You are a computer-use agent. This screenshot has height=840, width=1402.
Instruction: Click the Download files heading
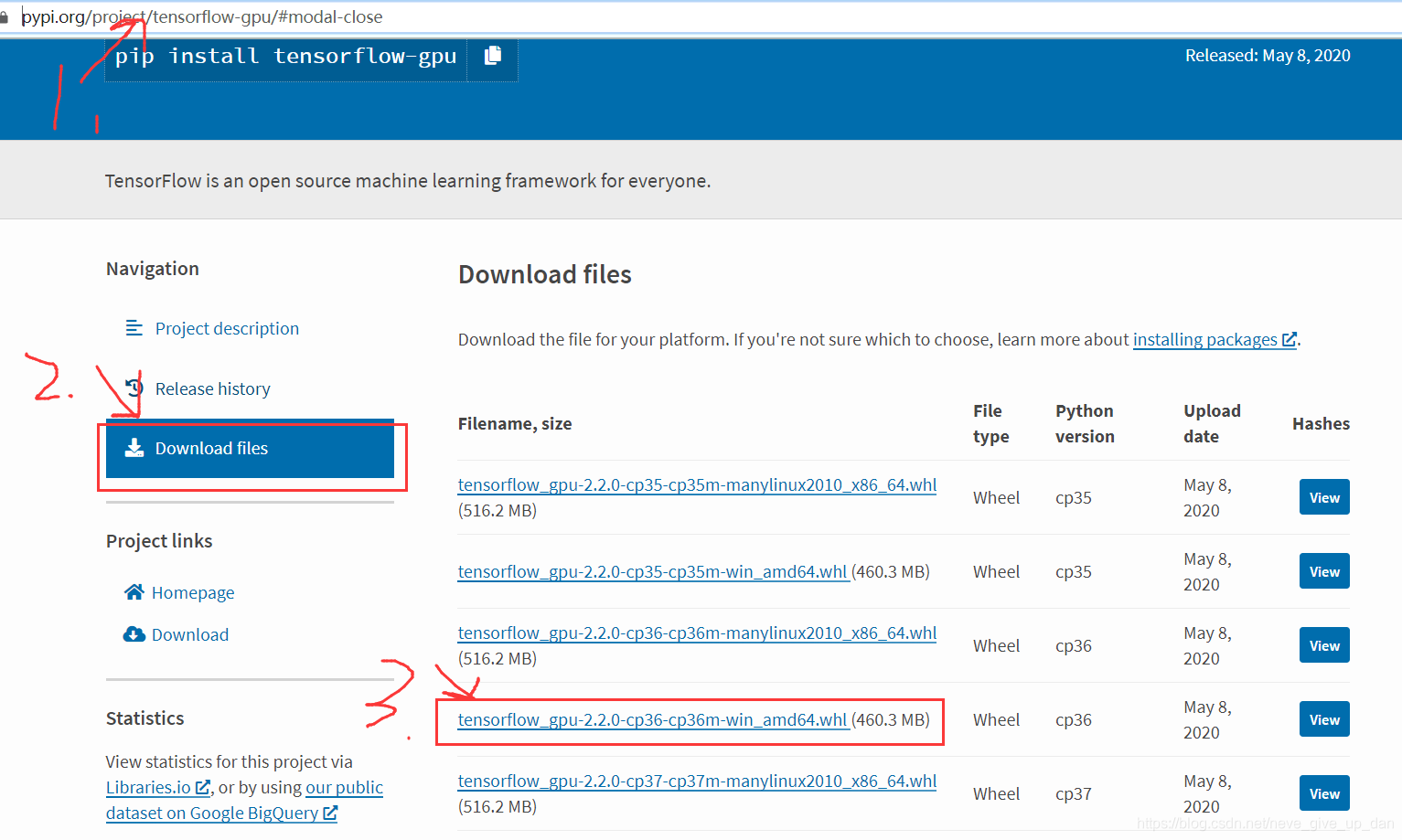click(545, 274)
